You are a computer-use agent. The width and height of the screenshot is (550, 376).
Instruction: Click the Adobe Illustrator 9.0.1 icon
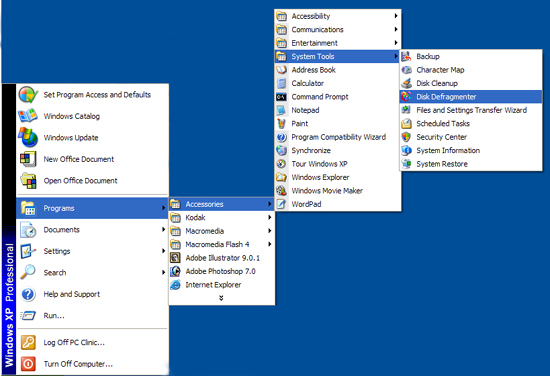pyautogui.click(x=175, y=258)
